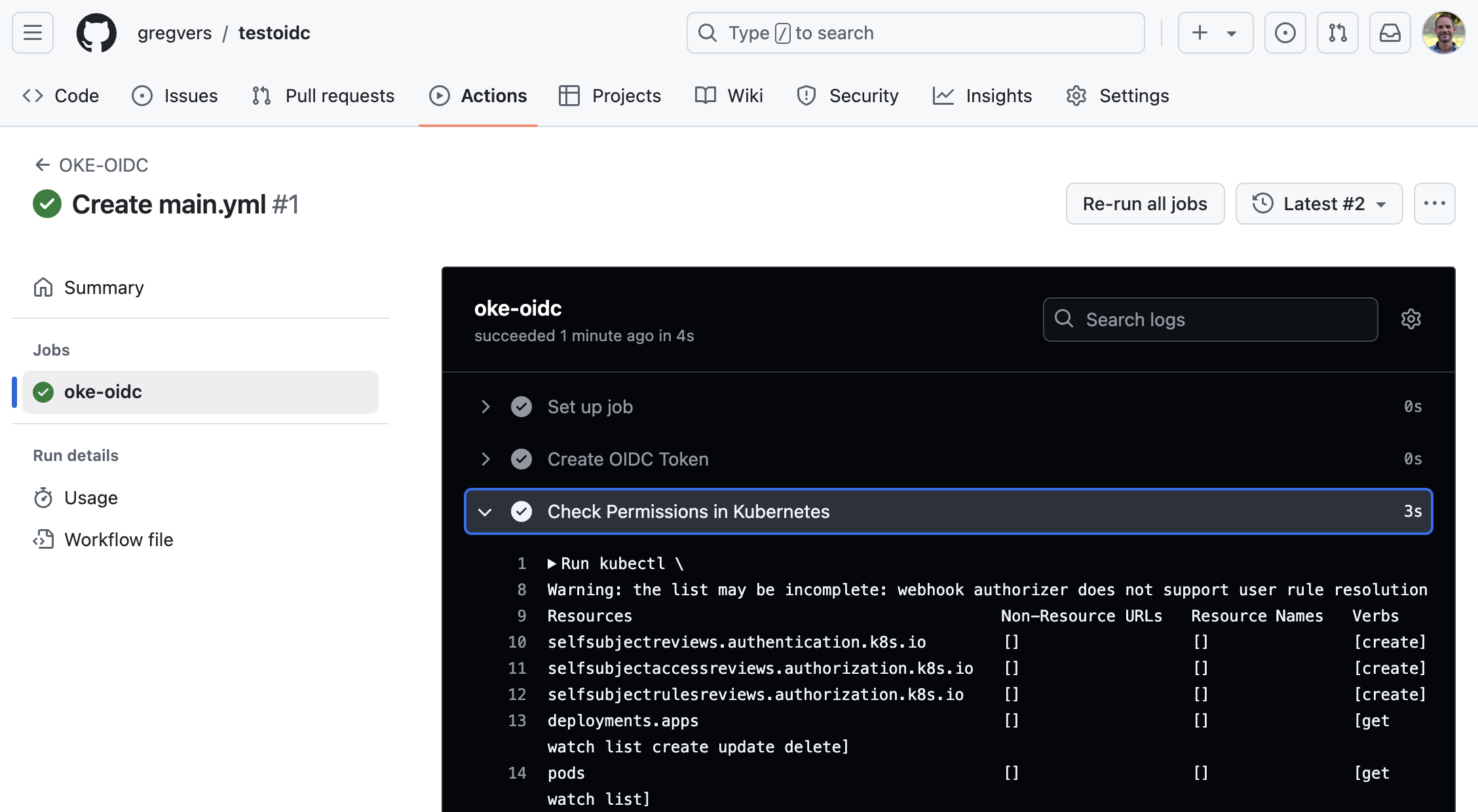This screenshot has width=1478, height=812.
Task: Open the more options ellipsis menu
Action: (1435, 204)
